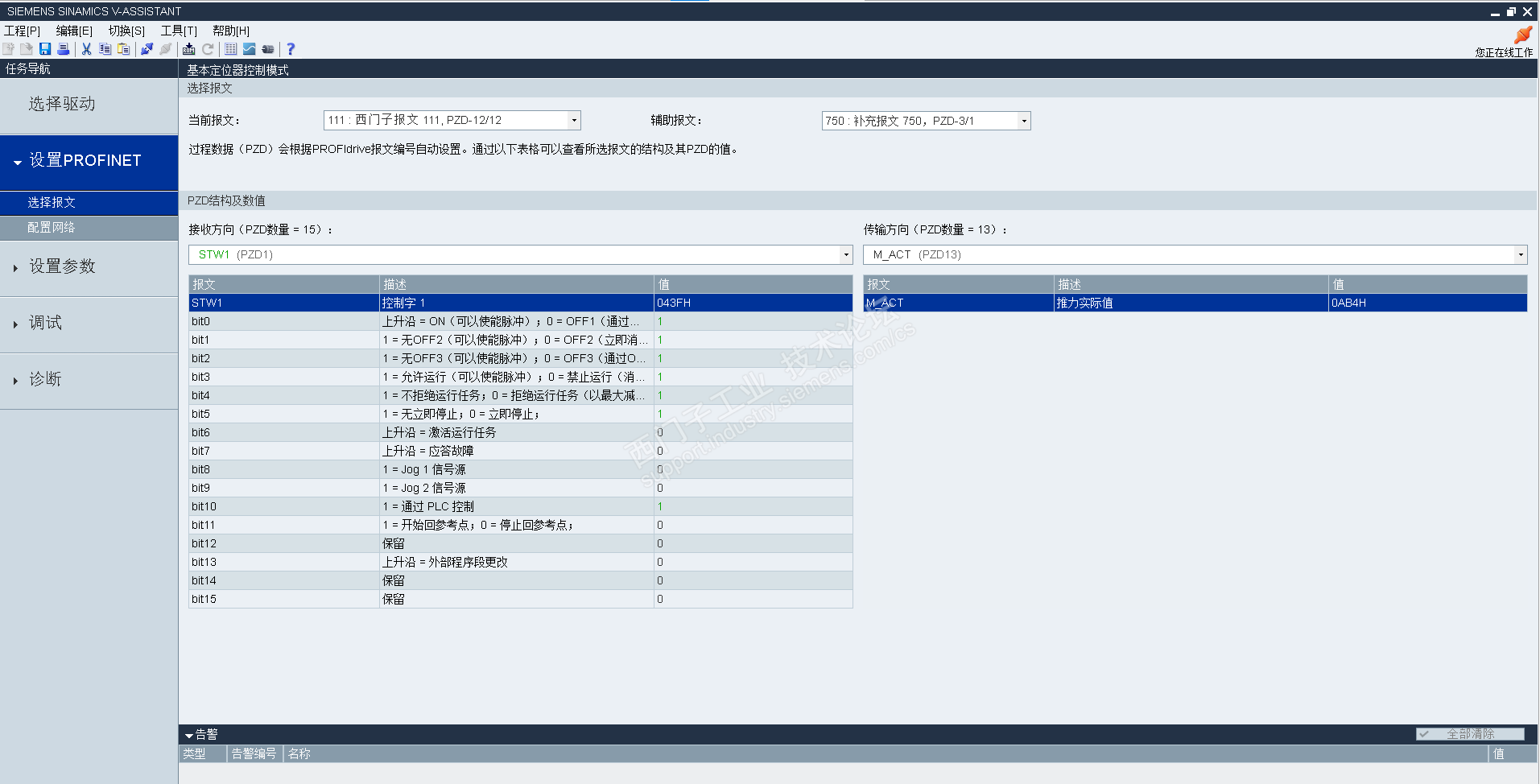The image size is (1540, 784).
Task: Open the 切换[S] menu
Action: tap(126, 31)
